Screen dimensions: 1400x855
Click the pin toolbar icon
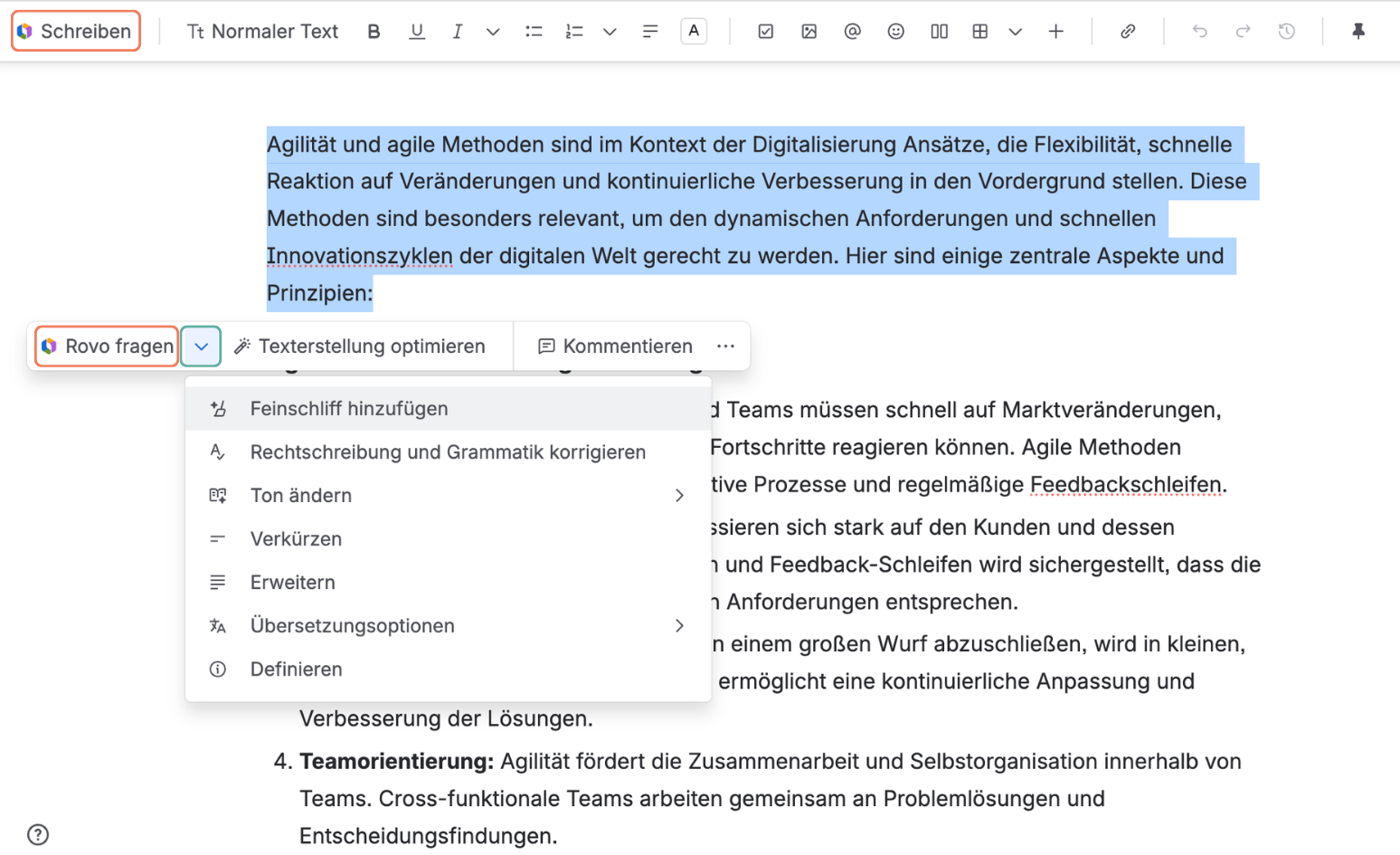[1358, 32]
